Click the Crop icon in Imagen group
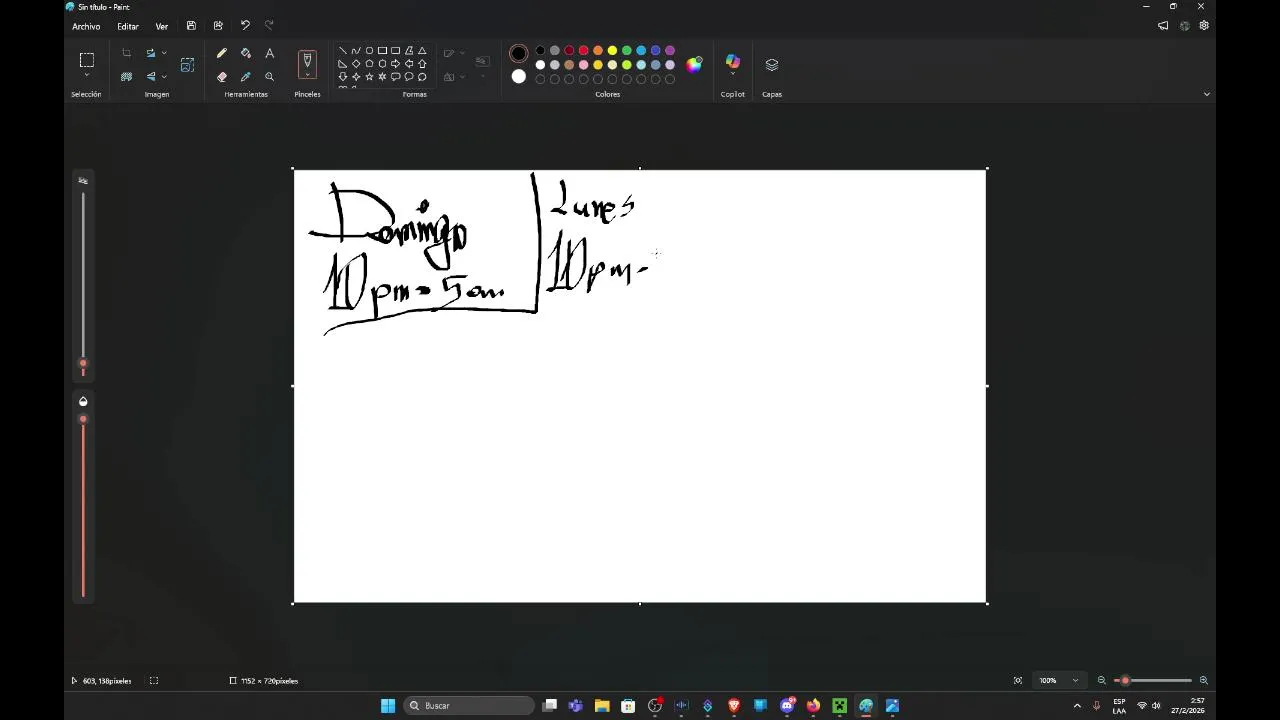The width and height of the screenshot is (1280, 720). point(127,53)
